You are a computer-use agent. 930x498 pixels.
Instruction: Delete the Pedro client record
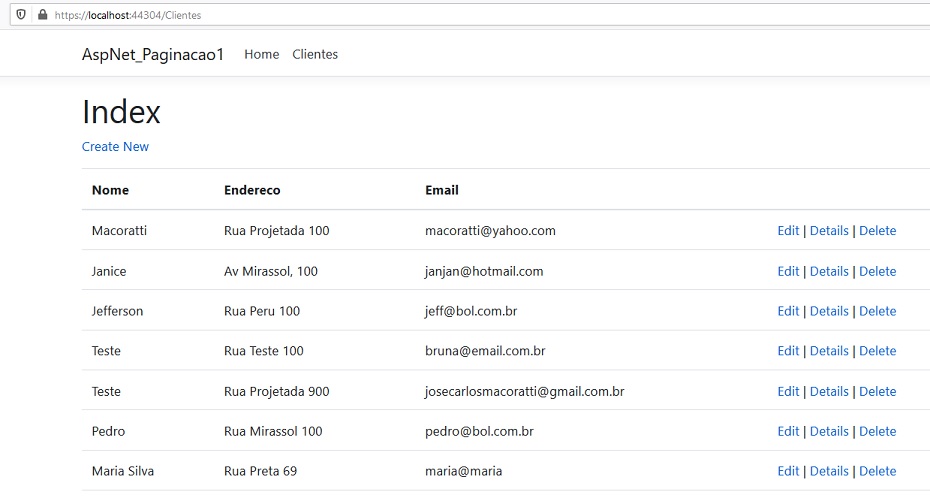tap(878, 431)
